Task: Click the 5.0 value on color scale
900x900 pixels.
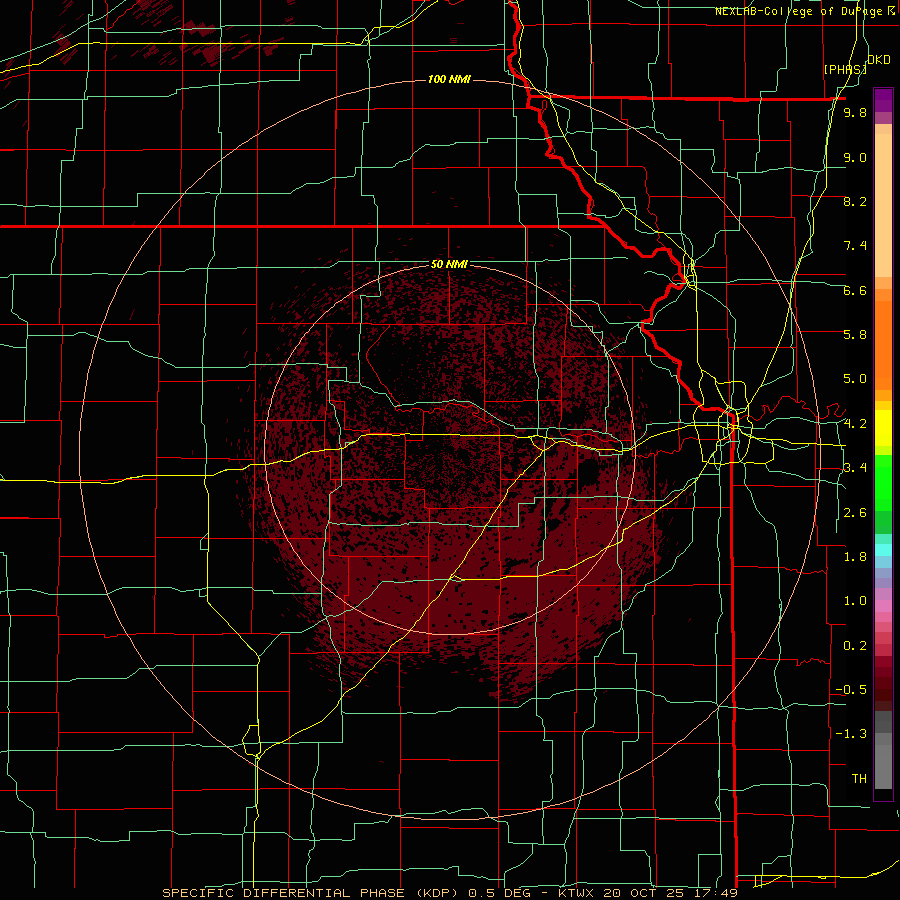Action: (x=855, y=379)
